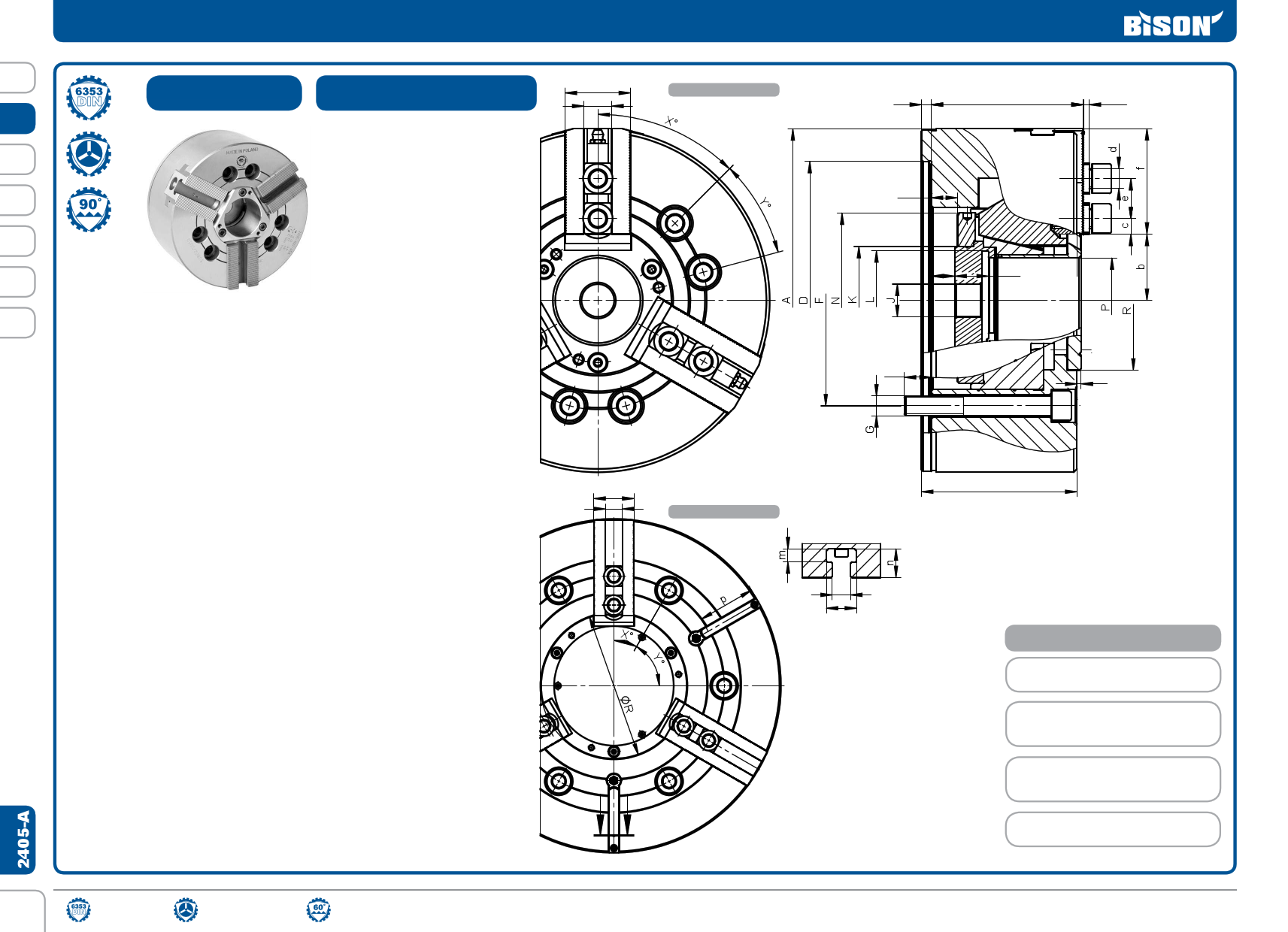
Task: Click the small 6353 DIN badge in footer
Action: click(x=78, y=909)
